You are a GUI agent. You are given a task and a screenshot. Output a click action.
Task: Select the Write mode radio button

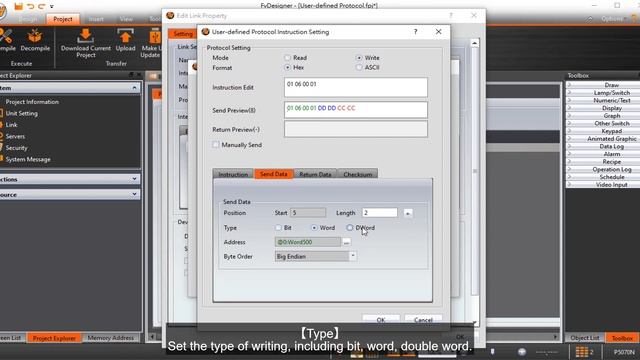pyautogui.click(x=359, y=58)
